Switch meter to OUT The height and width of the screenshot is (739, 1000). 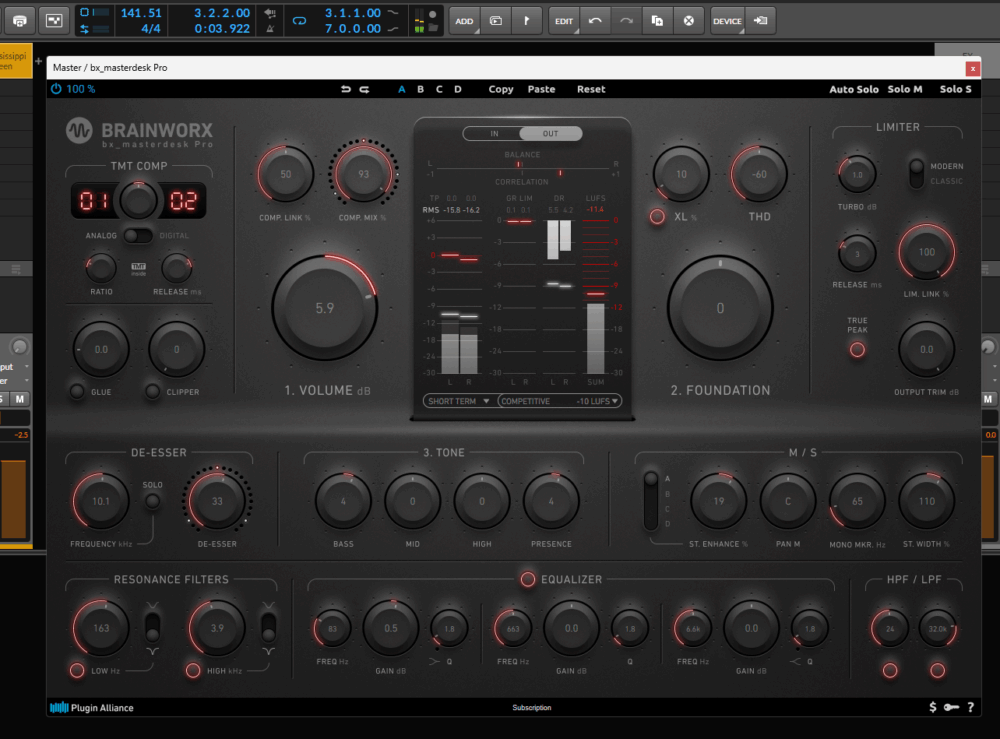(x=550, y=133)
